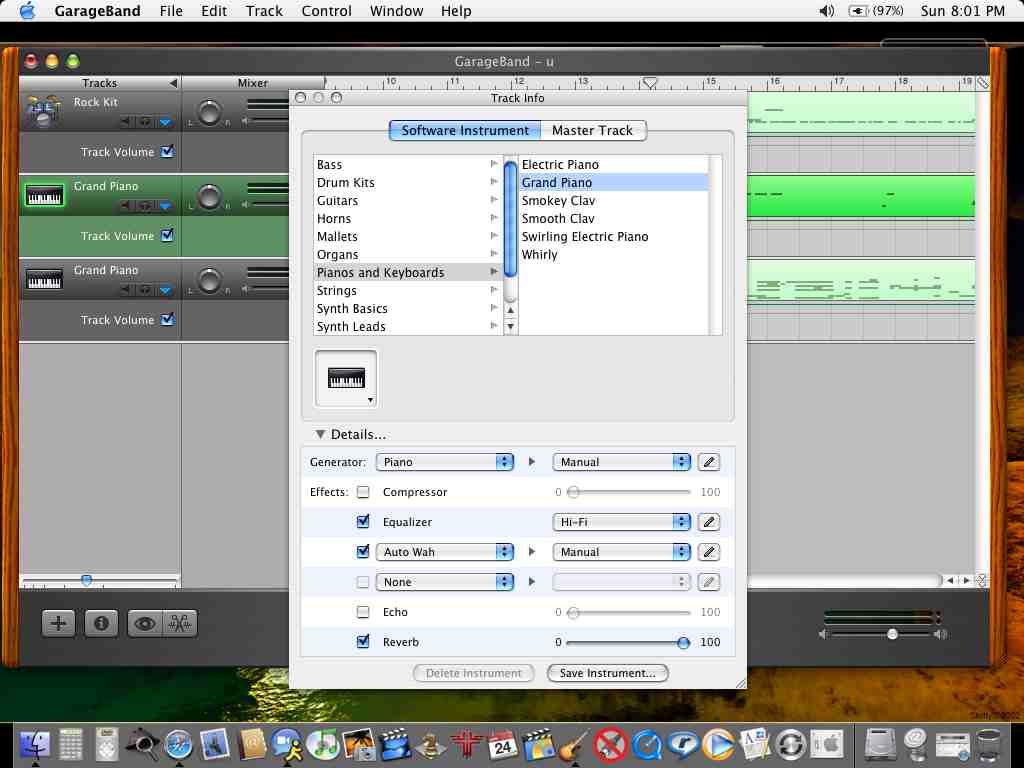Image resolution: width=1024 pixels, height=768 pixels.
Task: Select Smokey Clav instrument
Action: point(614,200)
